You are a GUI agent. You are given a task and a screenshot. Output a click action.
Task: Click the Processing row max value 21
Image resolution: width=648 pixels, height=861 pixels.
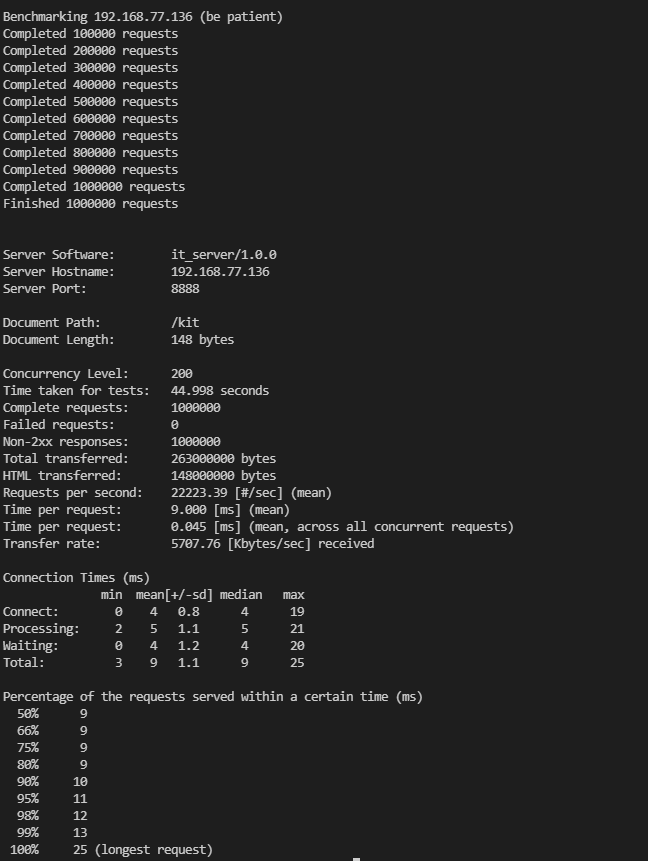[x=297, y=629]
